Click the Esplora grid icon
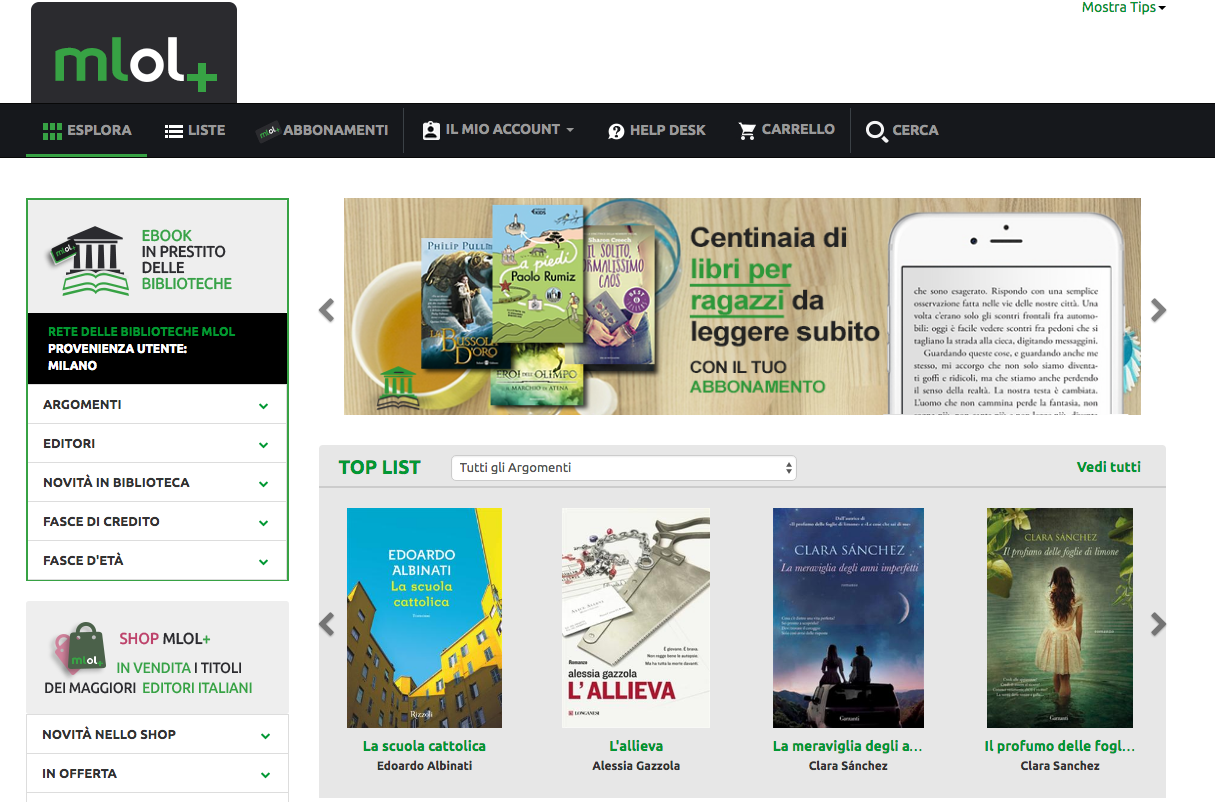 [52, 130]
